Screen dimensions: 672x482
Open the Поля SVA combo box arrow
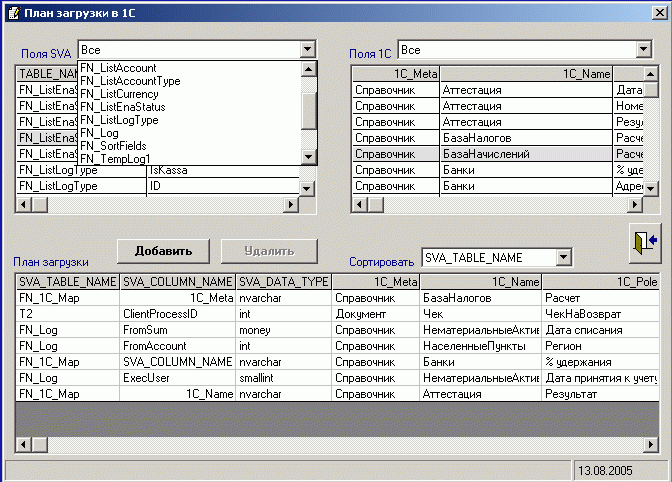tap(307, 49)
